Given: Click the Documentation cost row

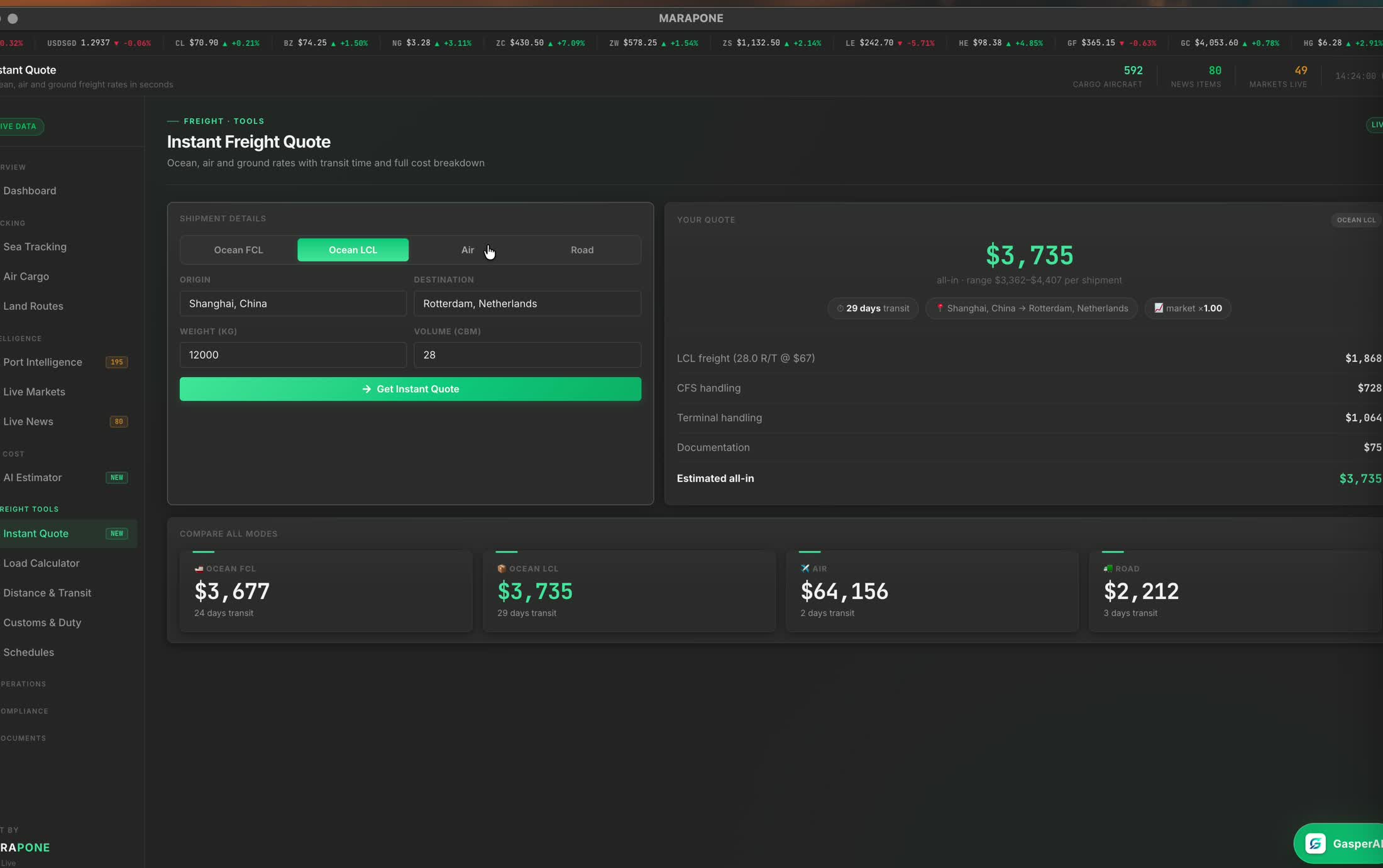Looking at the screenshot, I should click(x=1029, y=447).
